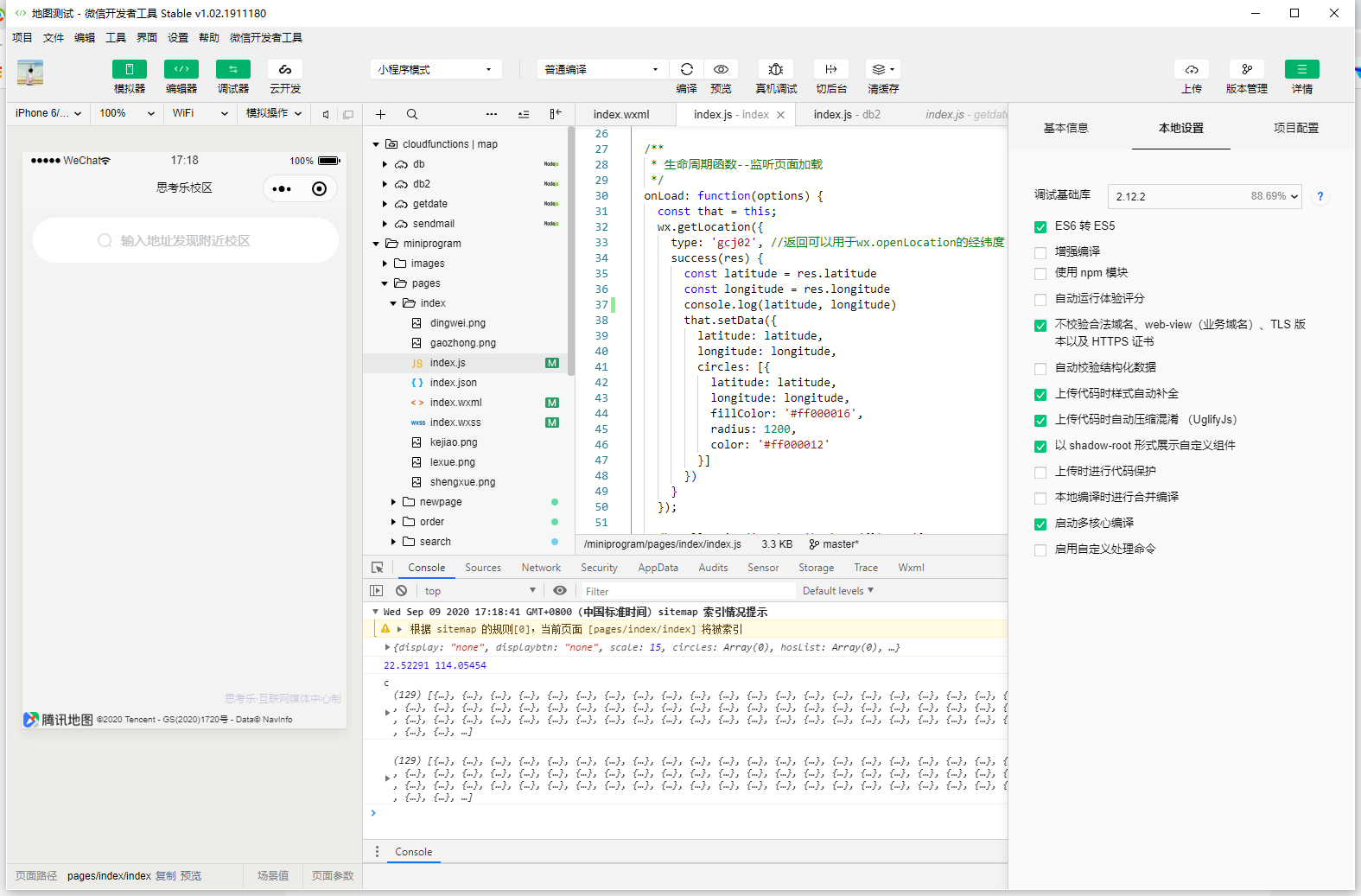This screenshot has height=896, width=1361.
Task: Click the file search magnifier icon
Action: click(412, 114)
